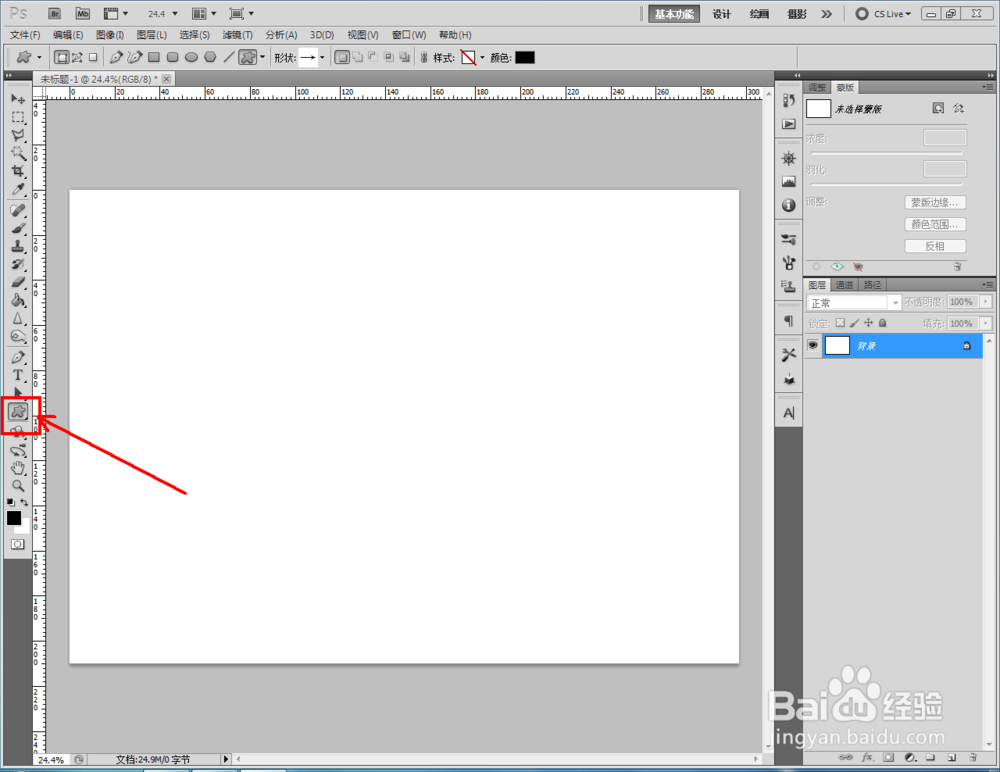Launch Adobe Bridge with Br icon
This screenshot has height=772, width=1000.
55,13
